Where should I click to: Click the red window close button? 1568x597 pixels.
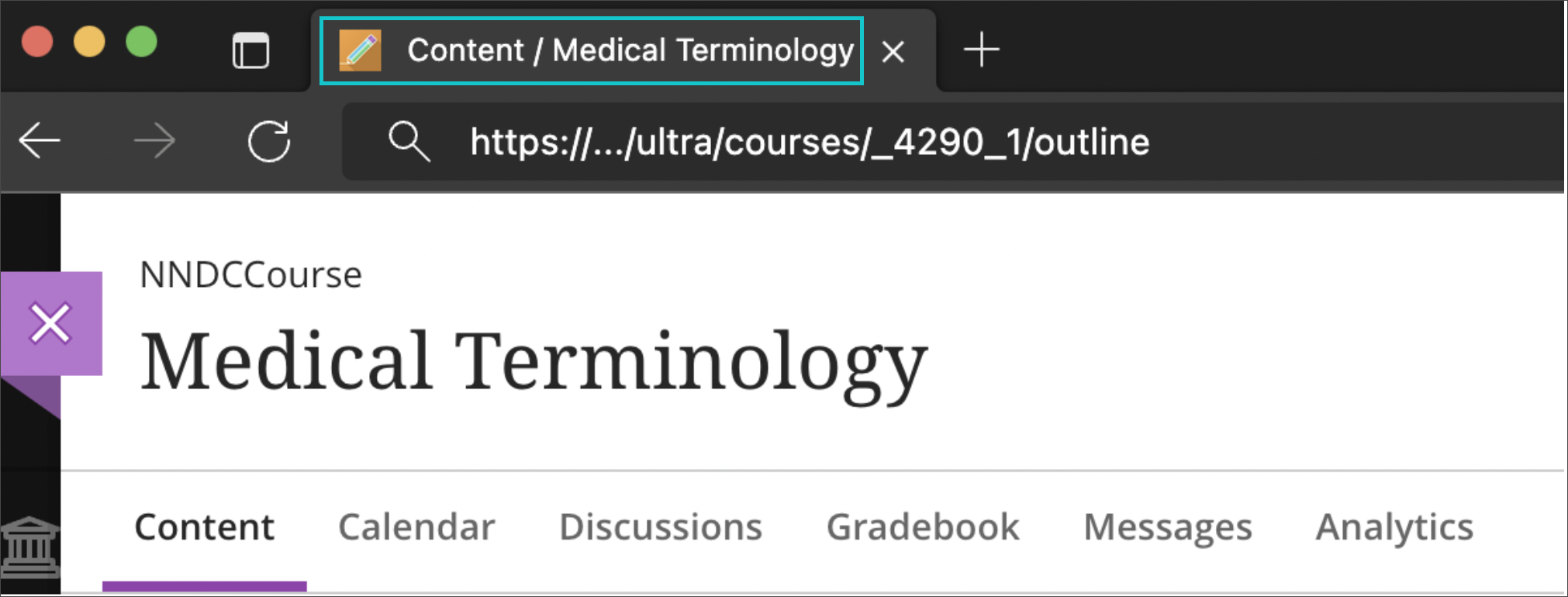[x=37, y=42]
